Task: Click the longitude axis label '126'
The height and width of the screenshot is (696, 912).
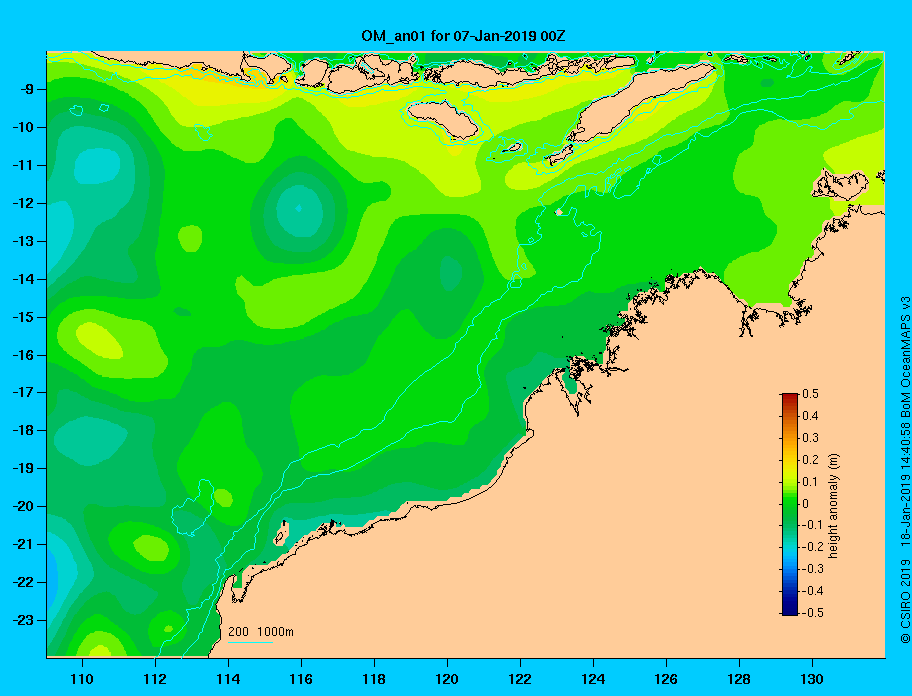Action: tap(666, 679)
